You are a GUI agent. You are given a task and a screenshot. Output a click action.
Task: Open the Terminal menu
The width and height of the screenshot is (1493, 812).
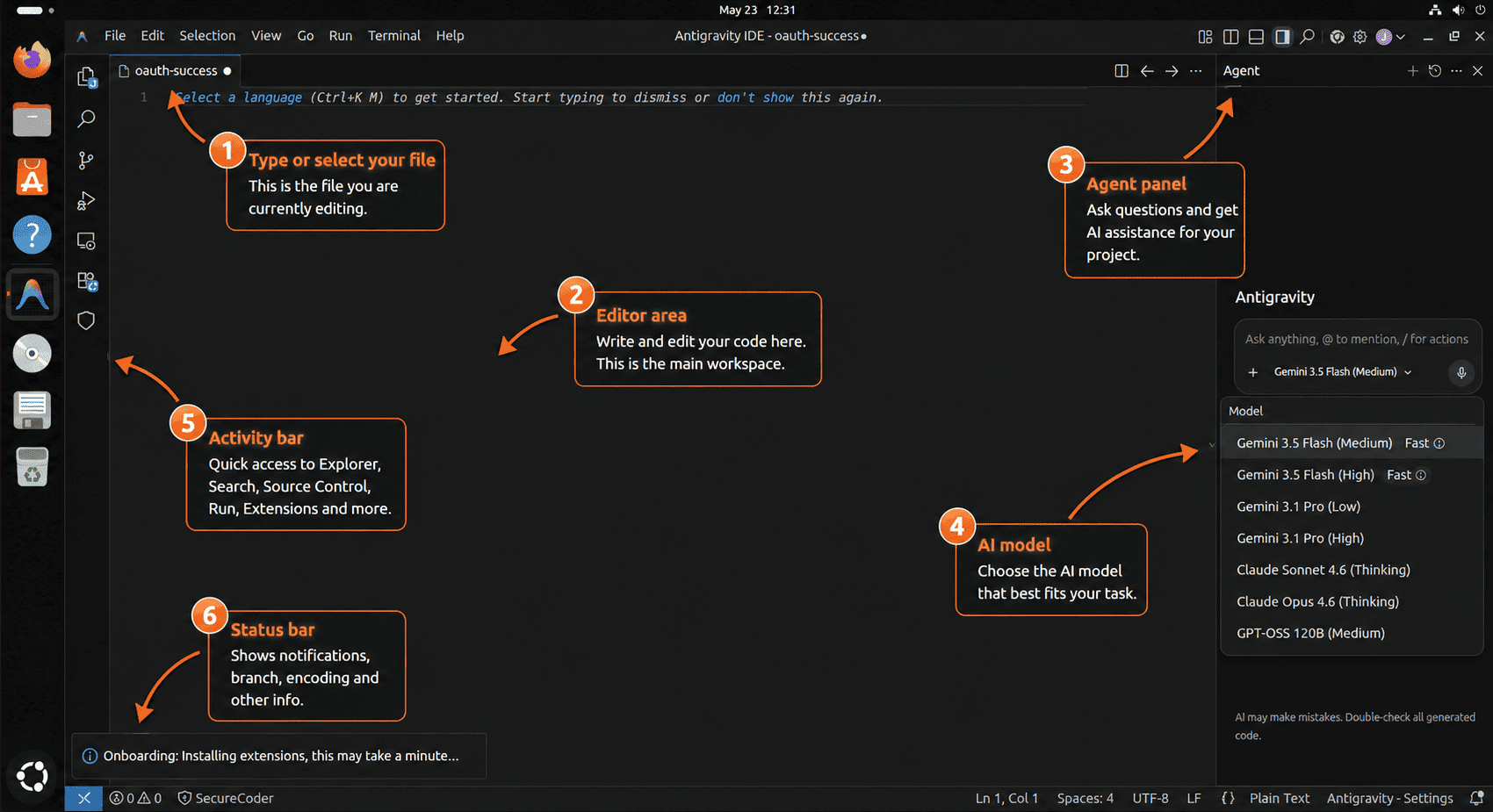(394, 36)
